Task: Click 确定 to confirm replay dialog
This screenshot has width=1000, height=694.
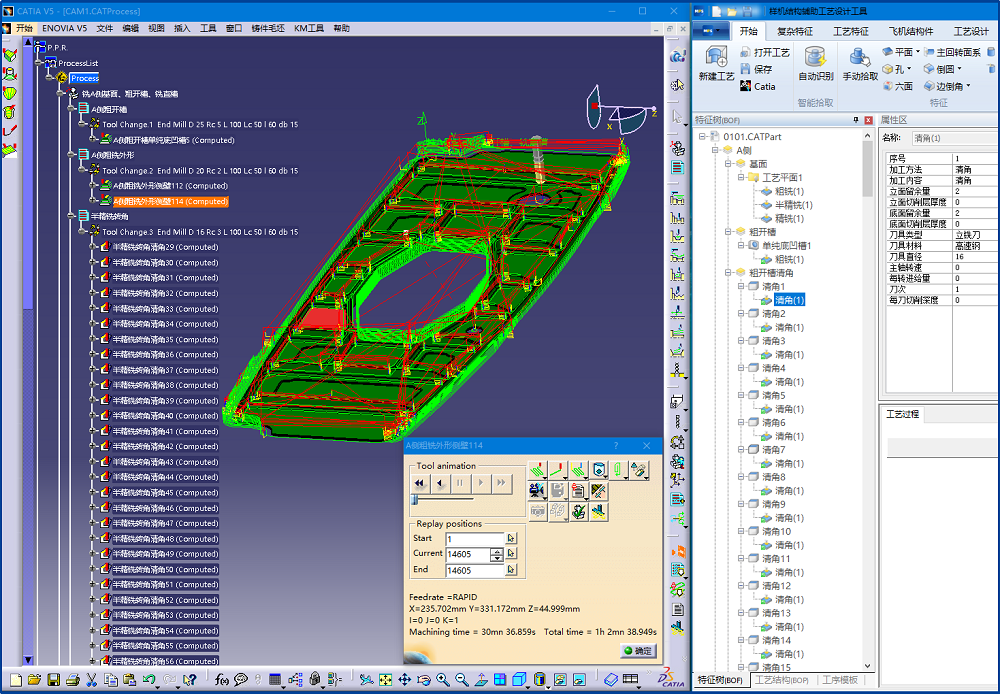Action: 638,651
